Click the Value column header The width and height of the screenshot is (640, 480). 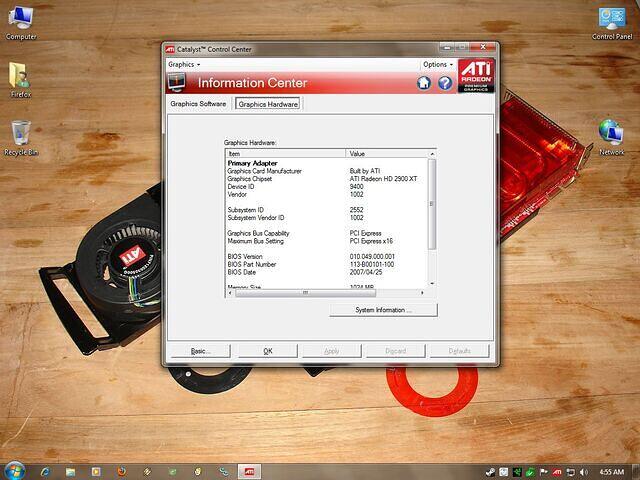click(387, 153)
